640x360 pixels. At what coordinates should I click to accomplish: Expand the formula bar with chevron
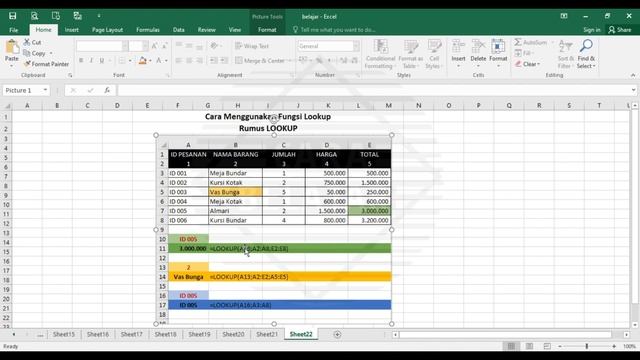click(x=633, y=90)
